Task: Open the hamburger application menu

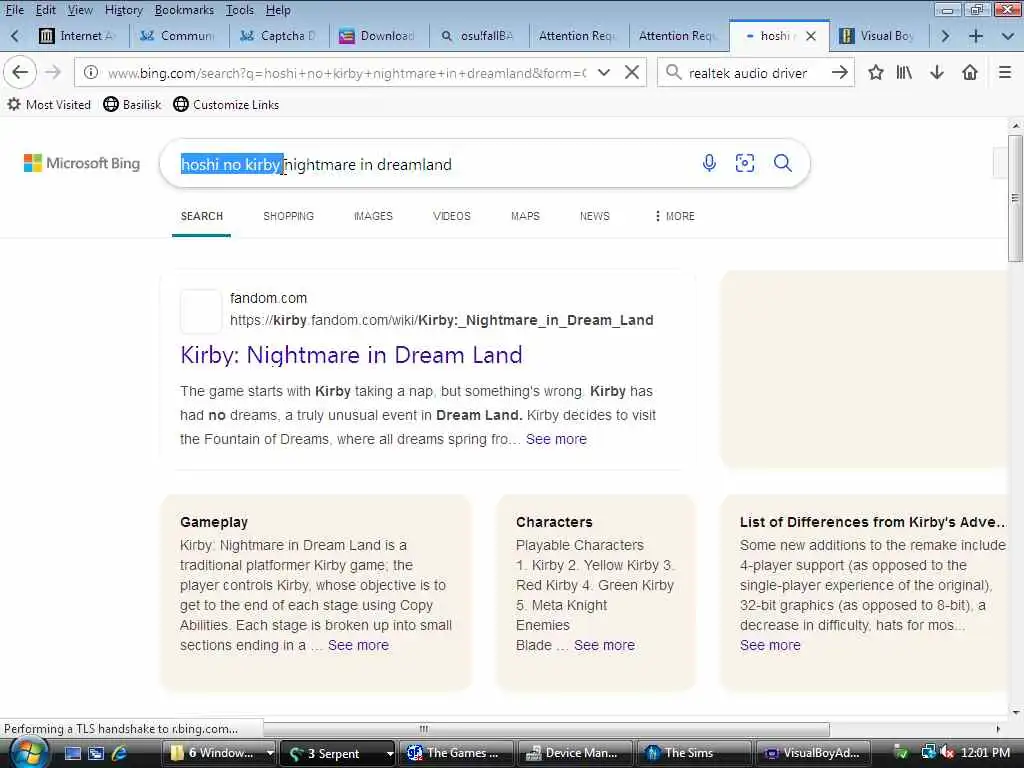Action: pos(1005,72)
